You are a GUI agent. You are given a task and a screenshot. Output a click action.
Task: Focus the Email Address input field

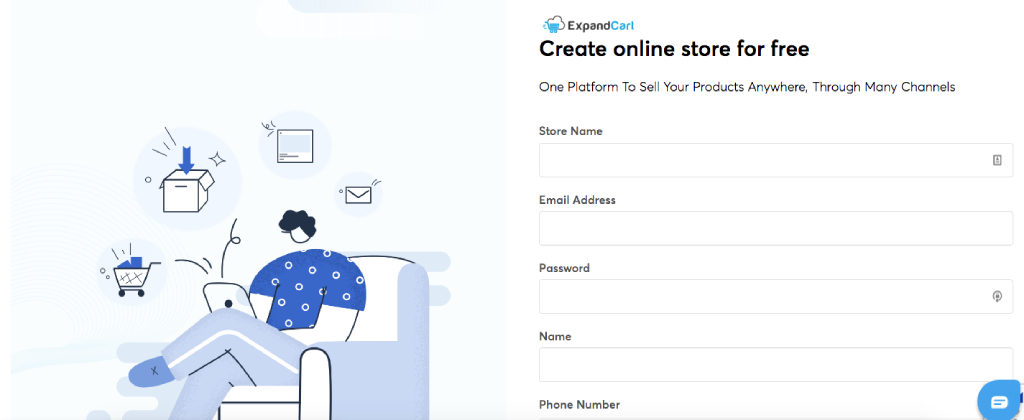(776, 229)
